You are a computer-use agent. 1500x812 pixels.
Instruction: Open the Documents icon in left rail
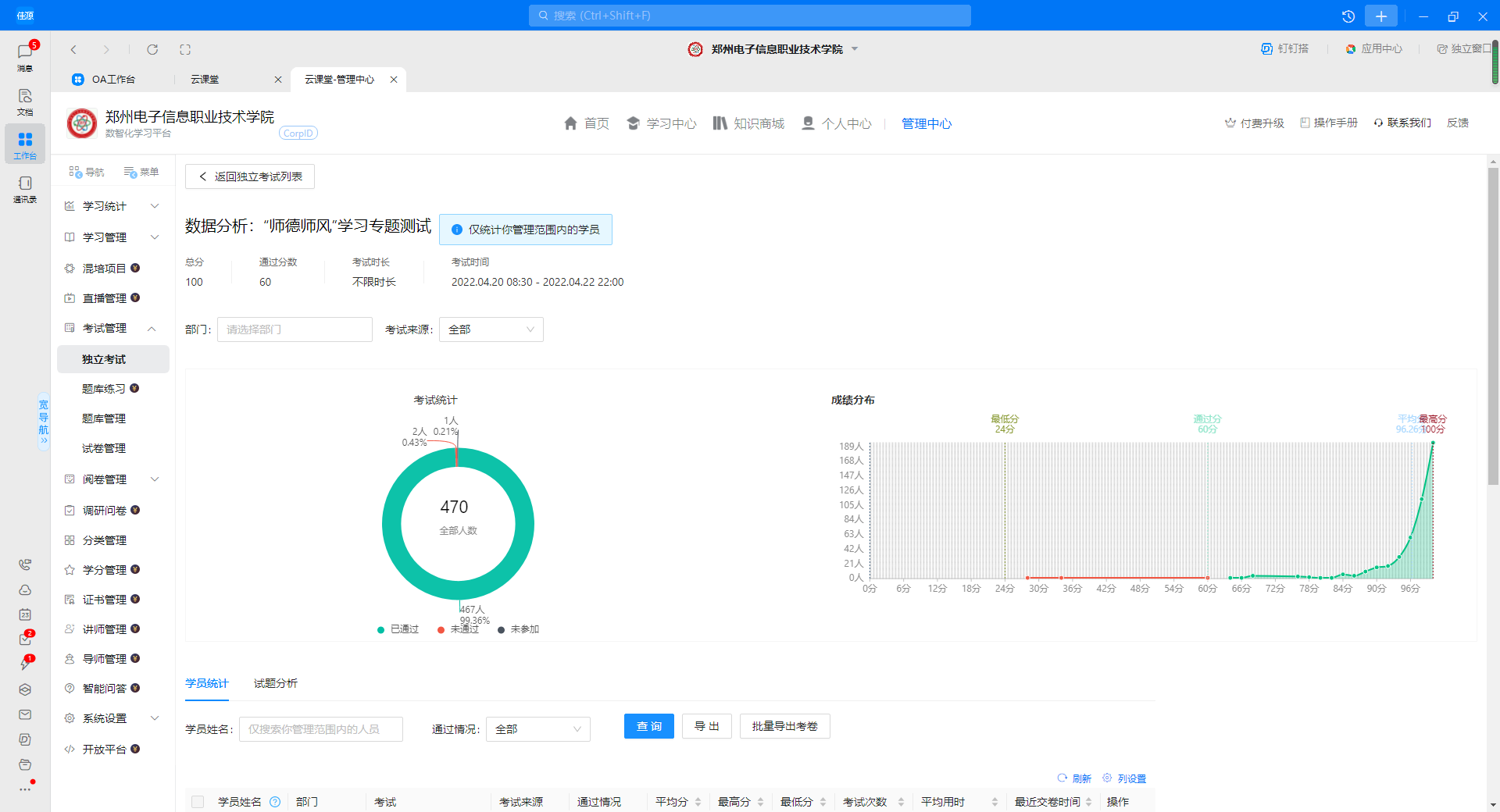click(25, 101)
